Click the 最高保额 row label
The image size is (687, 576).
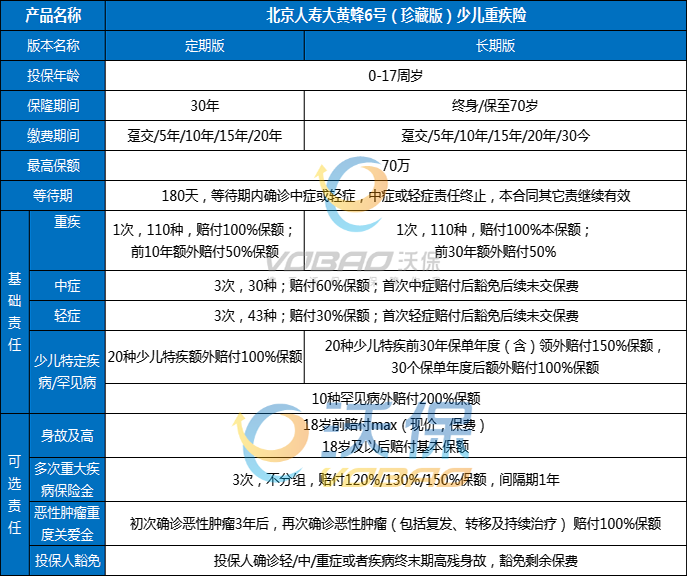[x=53, y=166]
